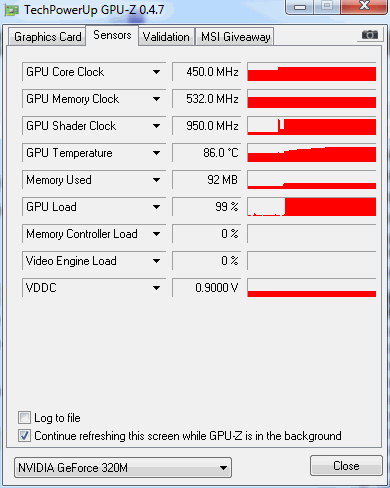Open the Validation tab
390x488 pixels.
point(166,37)
